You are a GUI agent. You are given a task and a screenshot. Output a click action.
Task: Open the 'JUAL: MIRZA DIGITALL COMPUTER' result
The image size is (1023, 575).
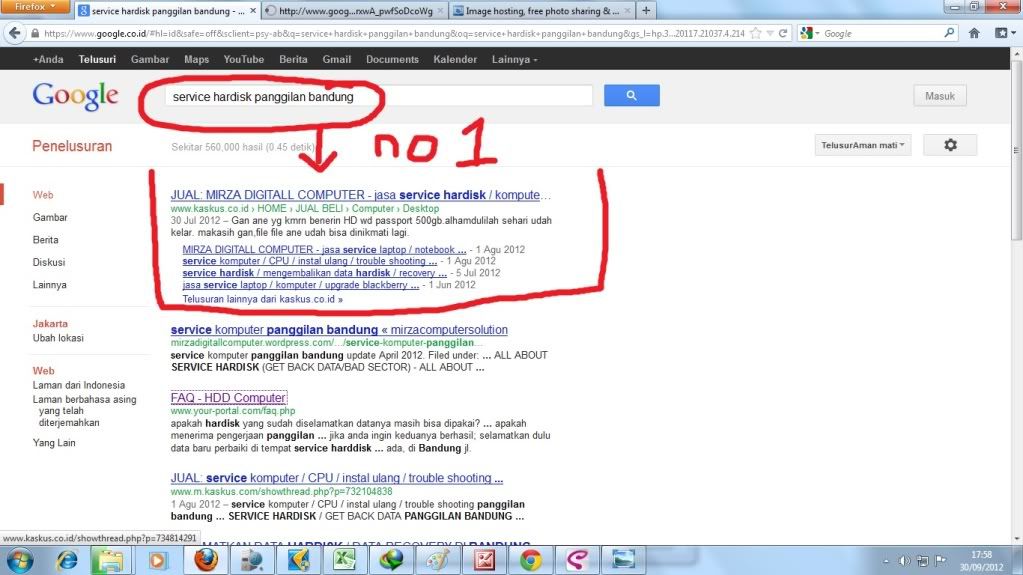click(360, 194)
